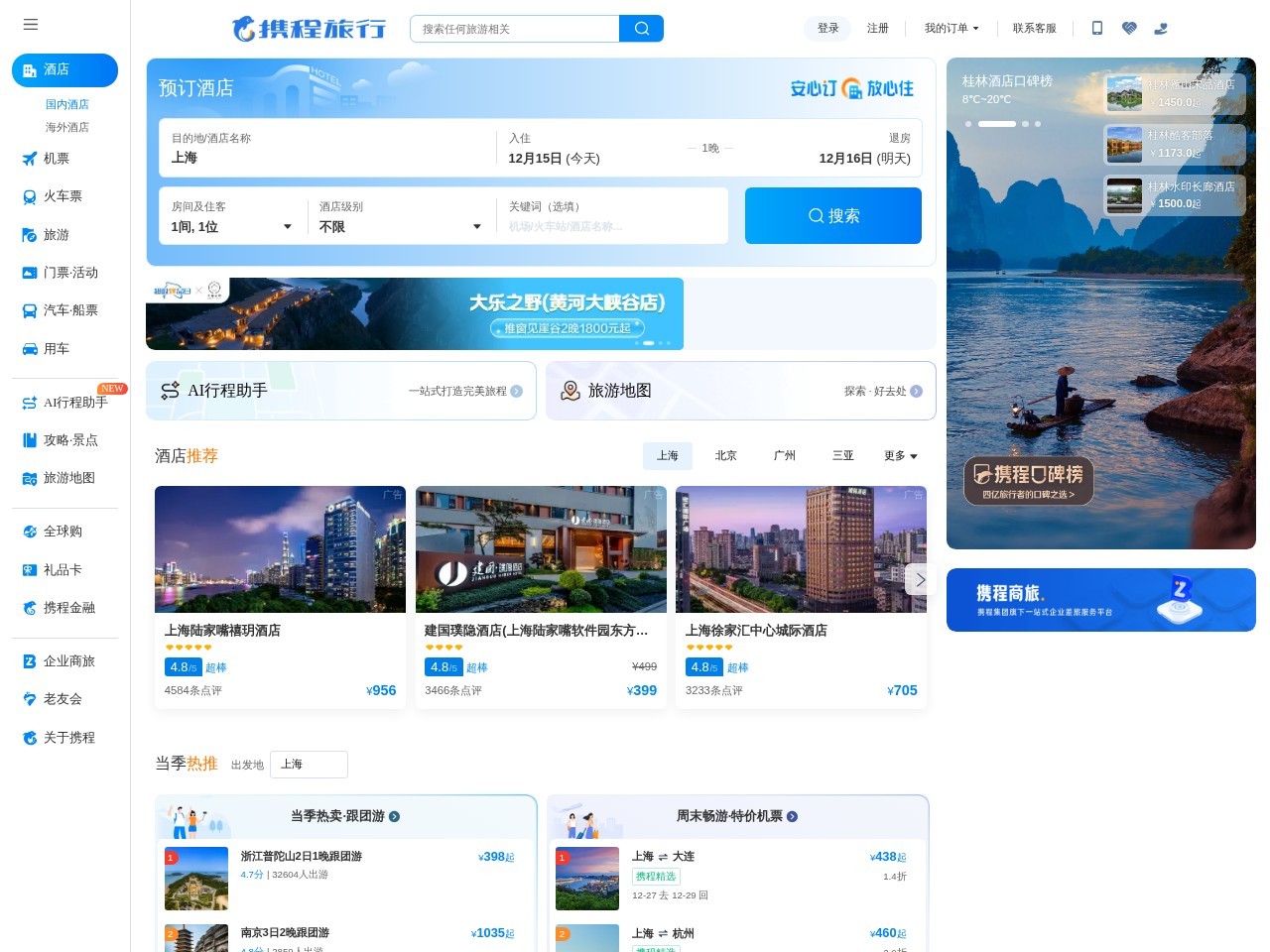Click the blue 搜索 search button
Image resolution: width=1270 pixels, height=952 pixels.
tap(833, 215)
